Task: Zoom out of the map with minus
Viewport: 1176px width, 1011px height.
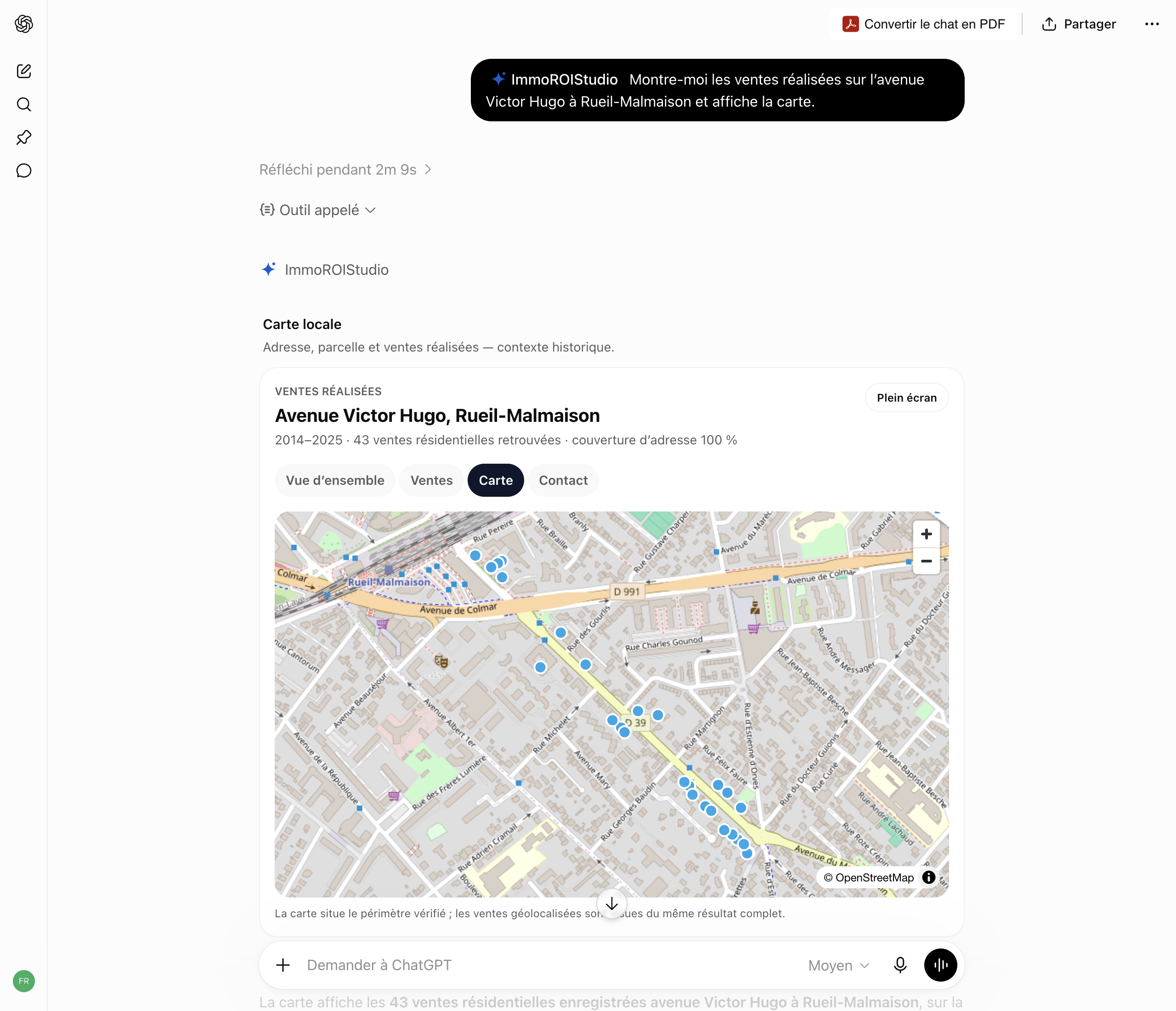Action: pos(926,561)
